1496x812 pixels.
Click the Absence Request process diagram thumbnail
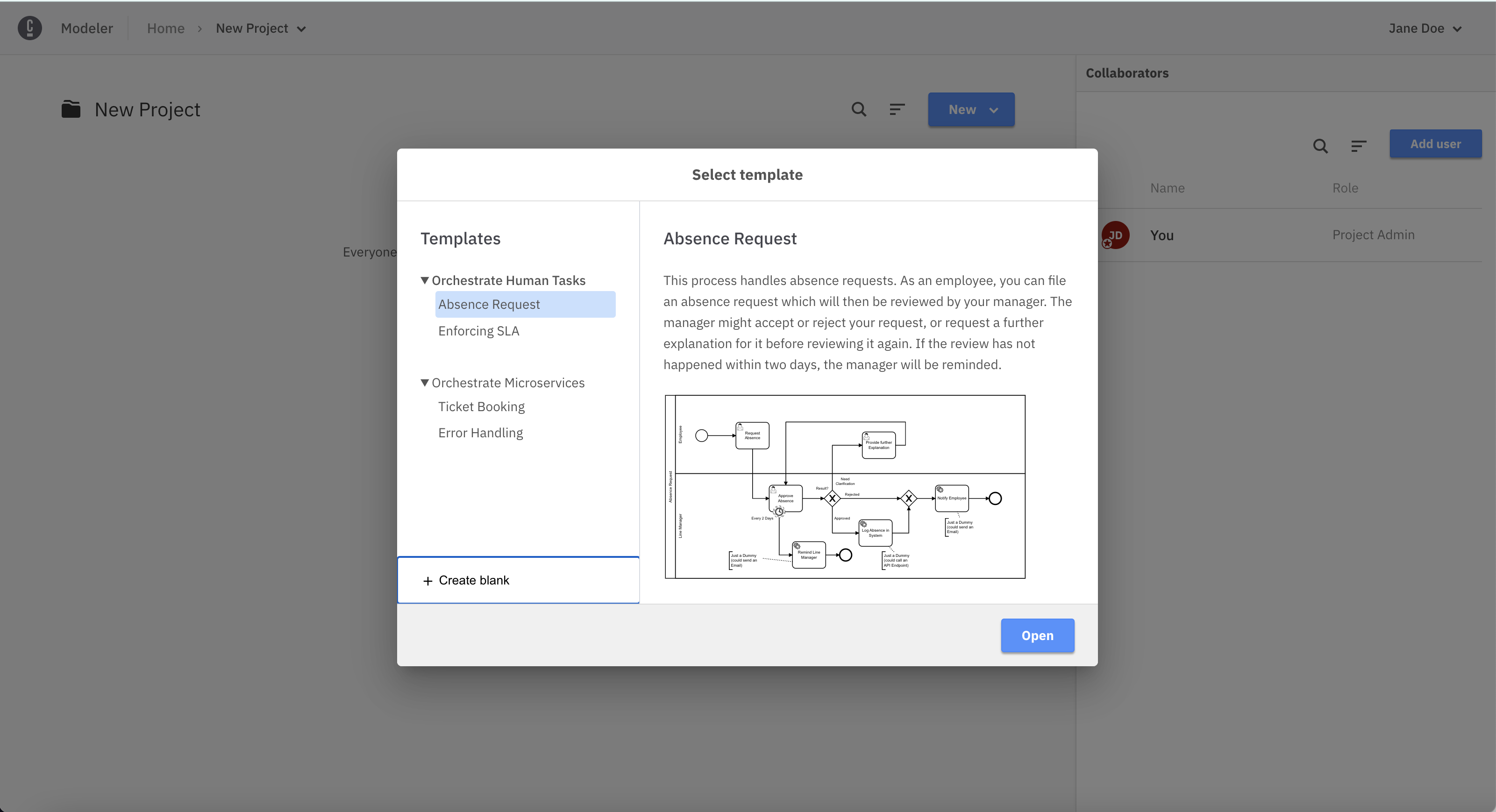[845, 487]
